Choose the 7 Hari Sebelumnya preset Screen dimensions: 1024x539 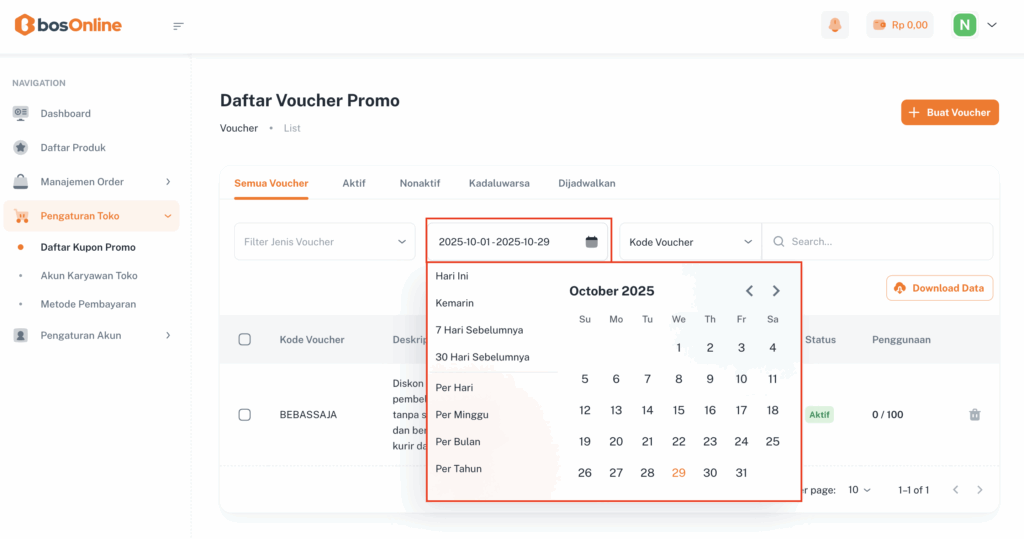click(479, 330)
